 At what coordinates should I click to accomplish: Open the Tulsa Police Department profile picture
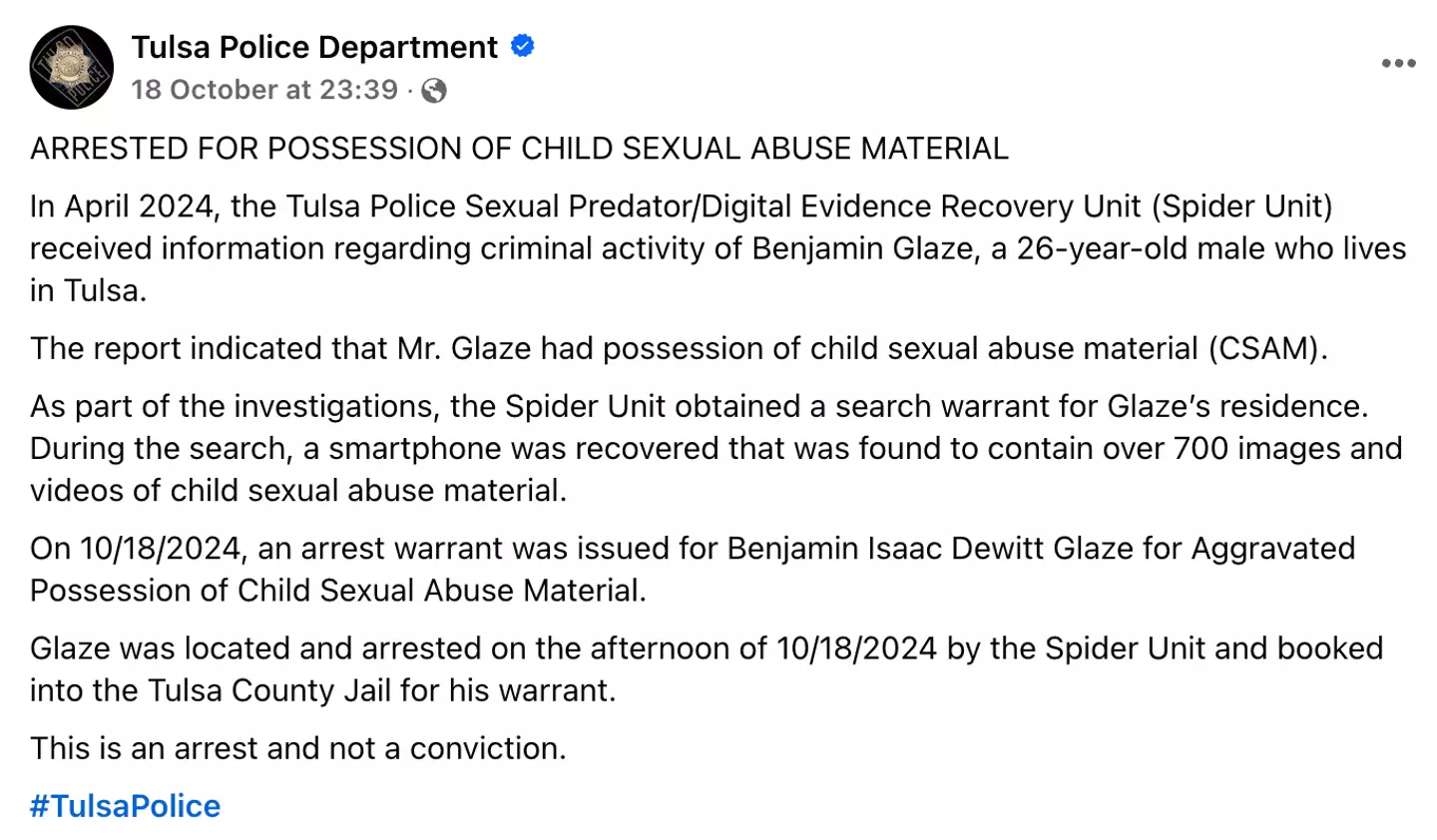click(x=71, y=67)
